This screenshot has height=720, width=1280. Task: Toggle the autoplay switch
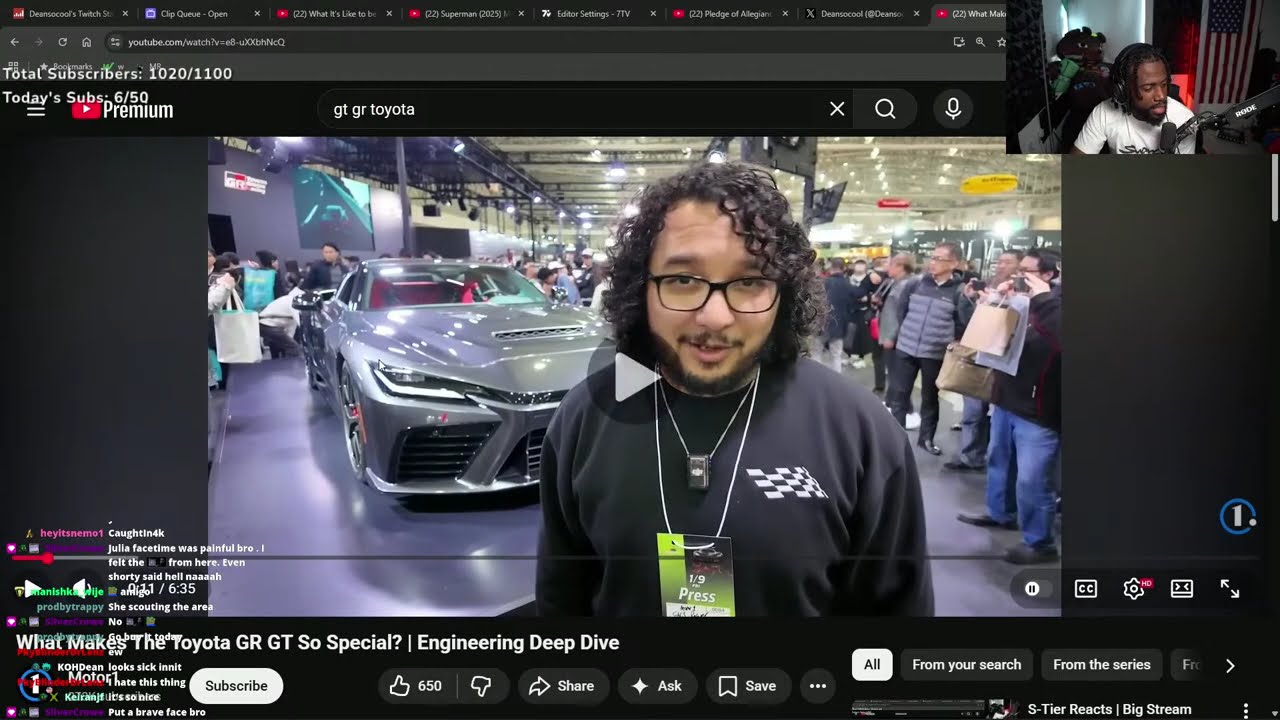(1032, 588)
